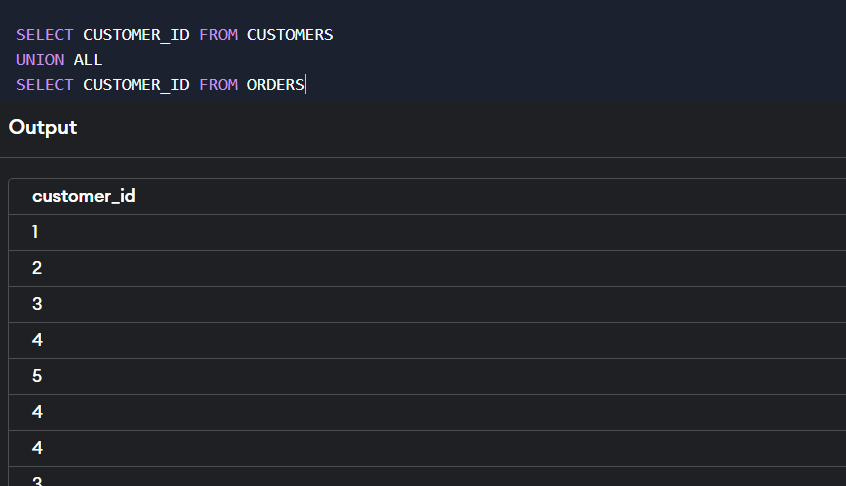Select the third row showing value 4
Viewport: 846px width, 486px height.
point(427,448)
